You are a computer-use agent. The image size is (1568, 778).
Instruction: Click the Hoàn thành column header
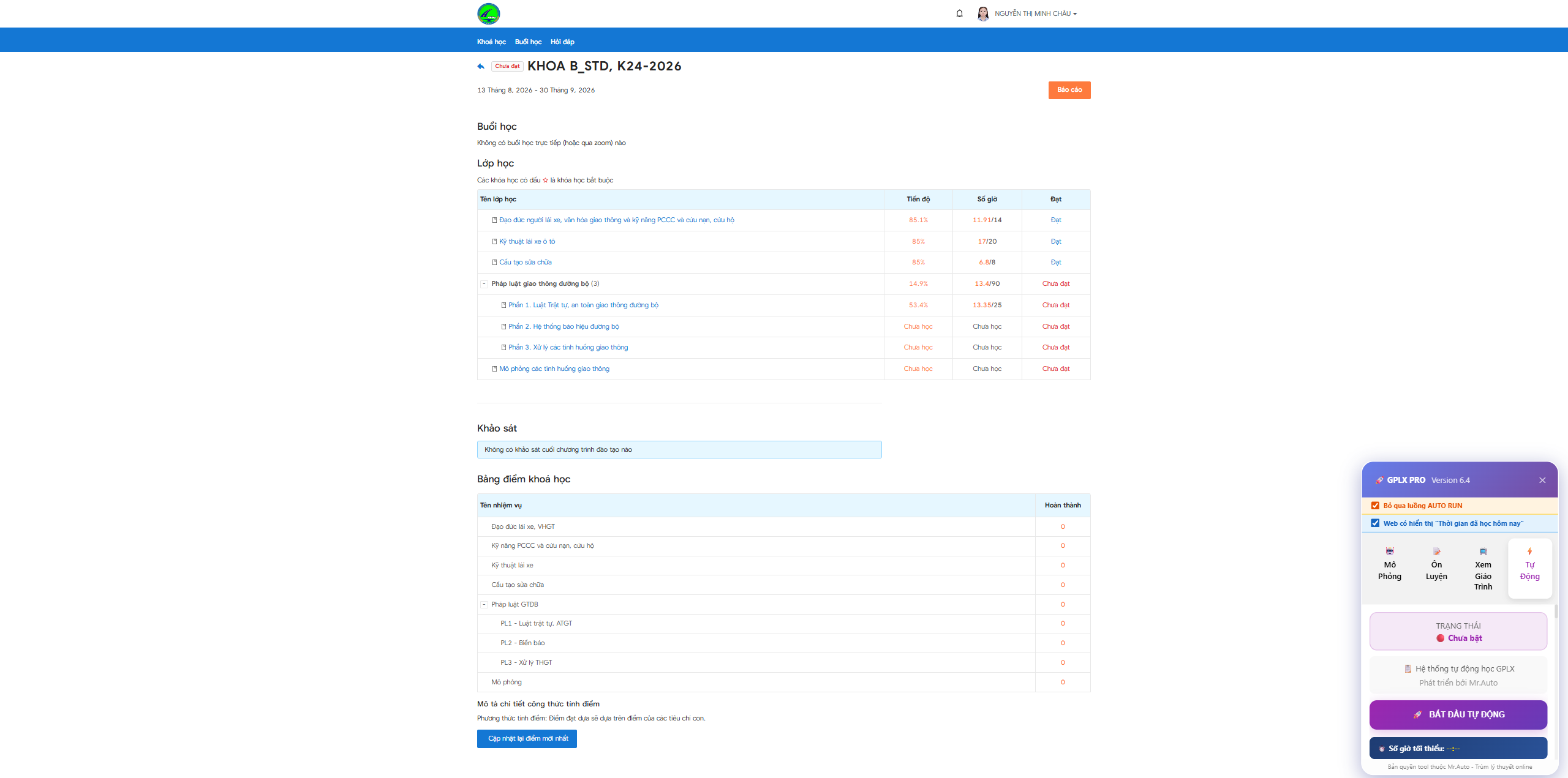click(1063, 506)
